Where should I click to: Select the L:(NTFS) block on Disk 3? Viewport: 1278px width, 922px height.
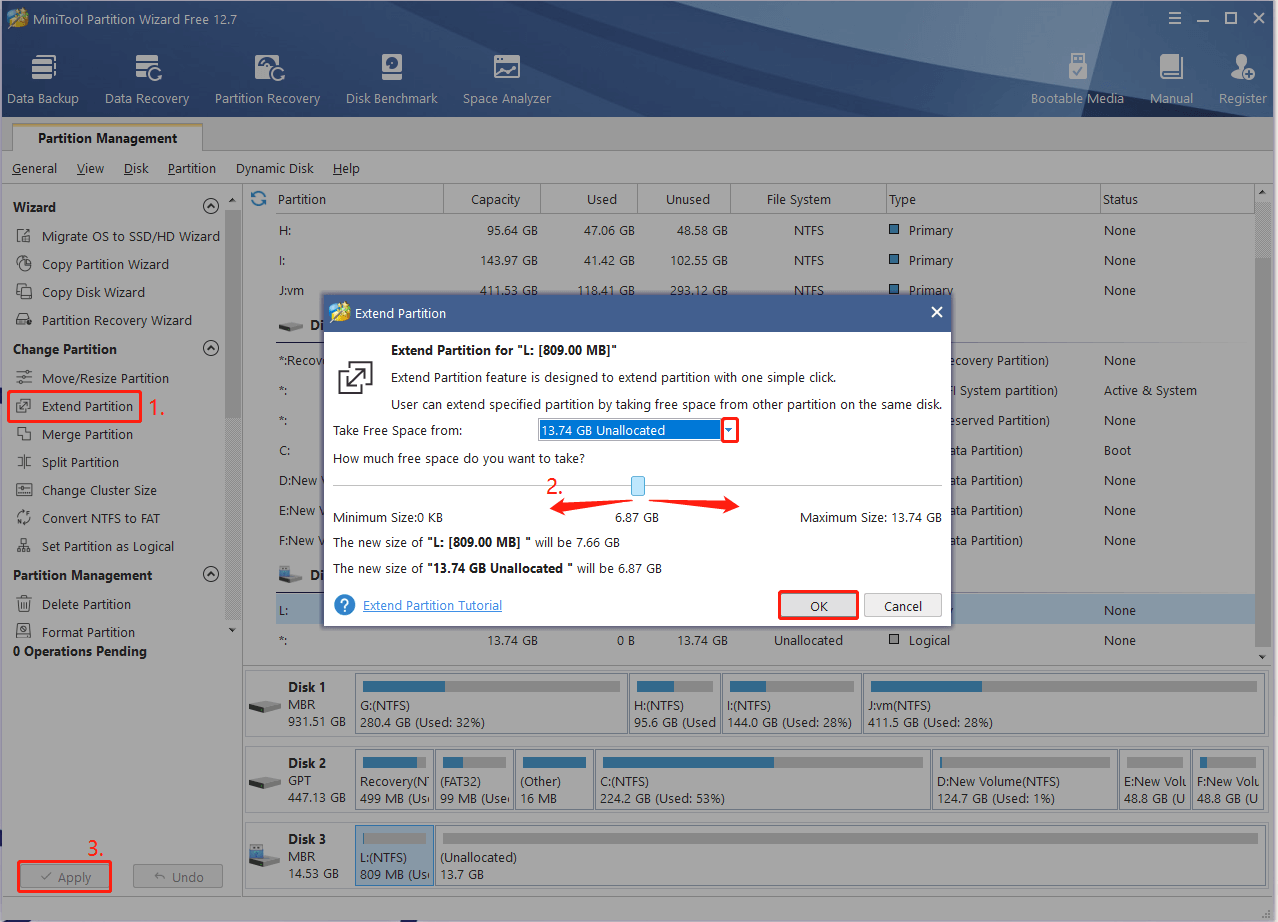click(395, 856)
